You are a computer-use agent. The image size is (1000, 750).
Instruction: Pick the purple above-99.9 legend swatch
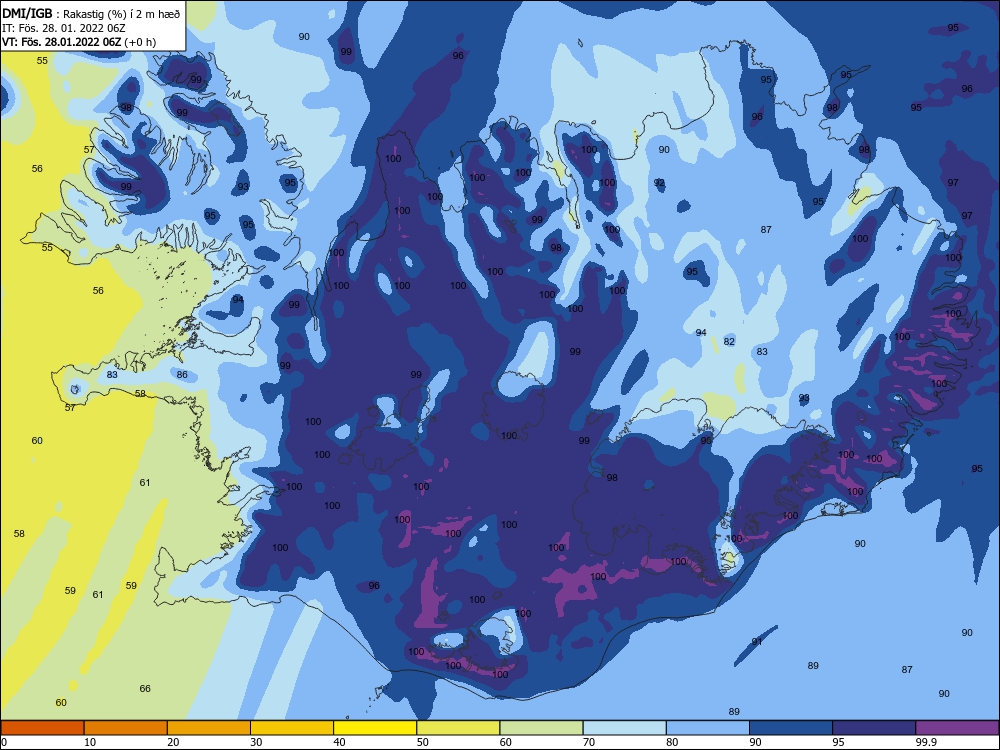click(x=957, y=728)
